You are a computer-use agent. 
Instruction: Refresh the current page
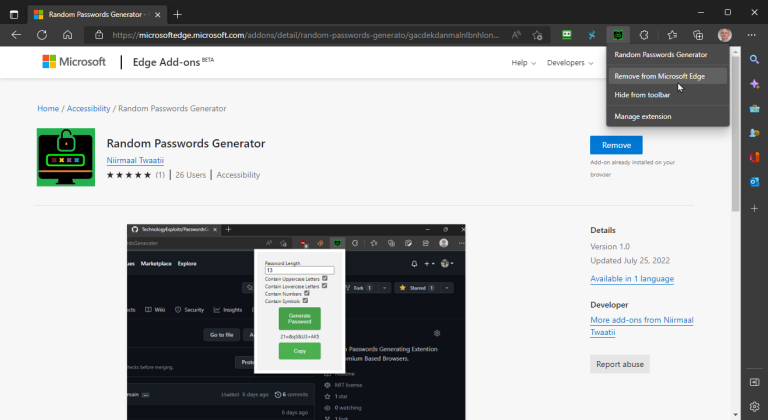pyautogui.click(x=42, y=35)
